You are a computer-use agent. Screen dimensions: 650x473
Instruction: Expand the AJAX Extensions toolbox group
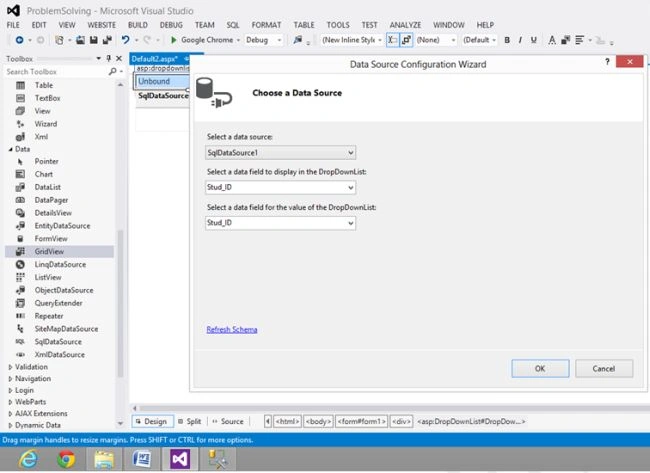point(10,413)
